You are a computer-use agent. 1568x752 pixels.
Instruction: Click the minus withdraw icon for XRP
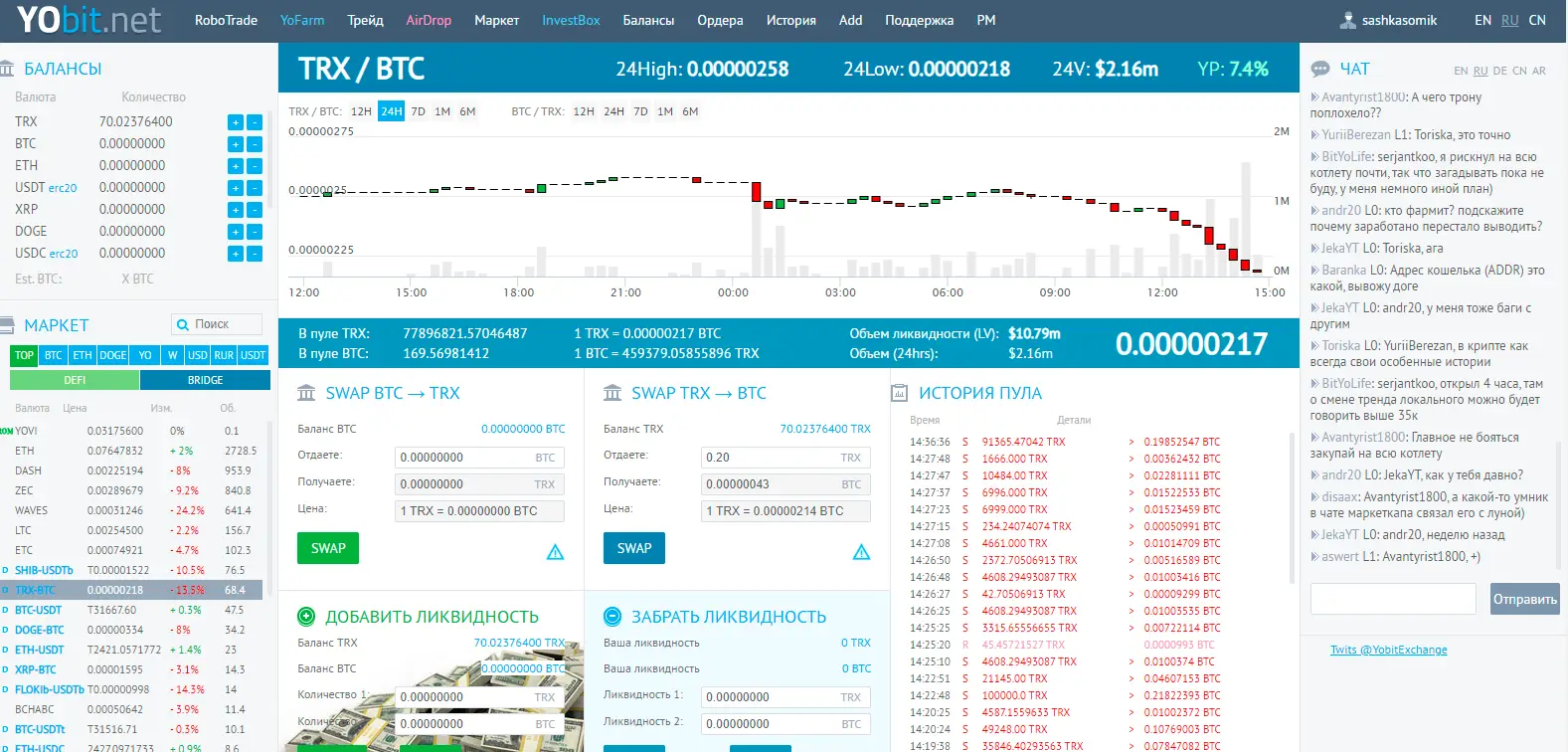pyautogui.click(x=255, y=210)
